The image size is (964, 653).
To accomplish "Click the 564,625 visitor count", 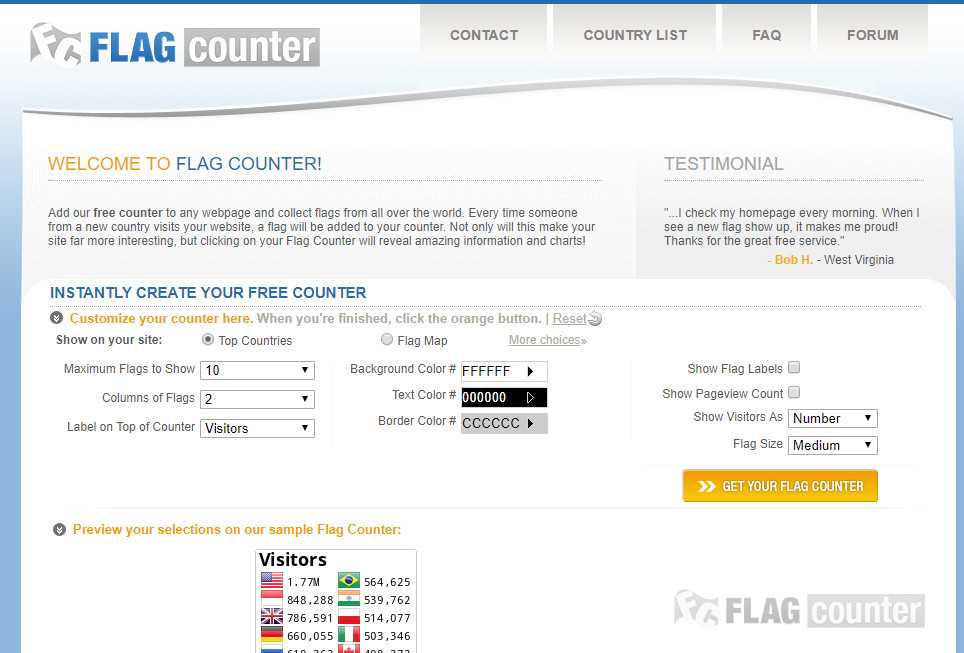I will [x=387, y=582].
